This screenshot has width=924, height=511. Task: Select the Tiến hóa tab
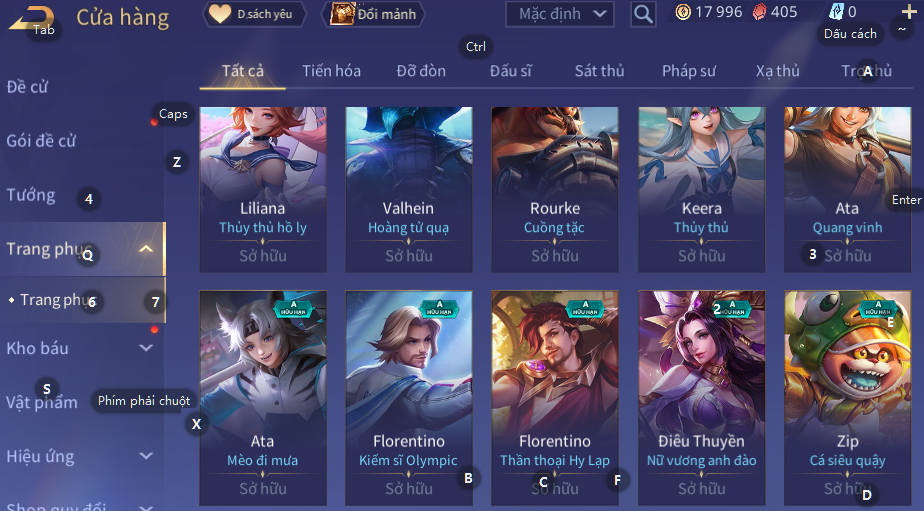pyautogui.click(x=331, y=71)
